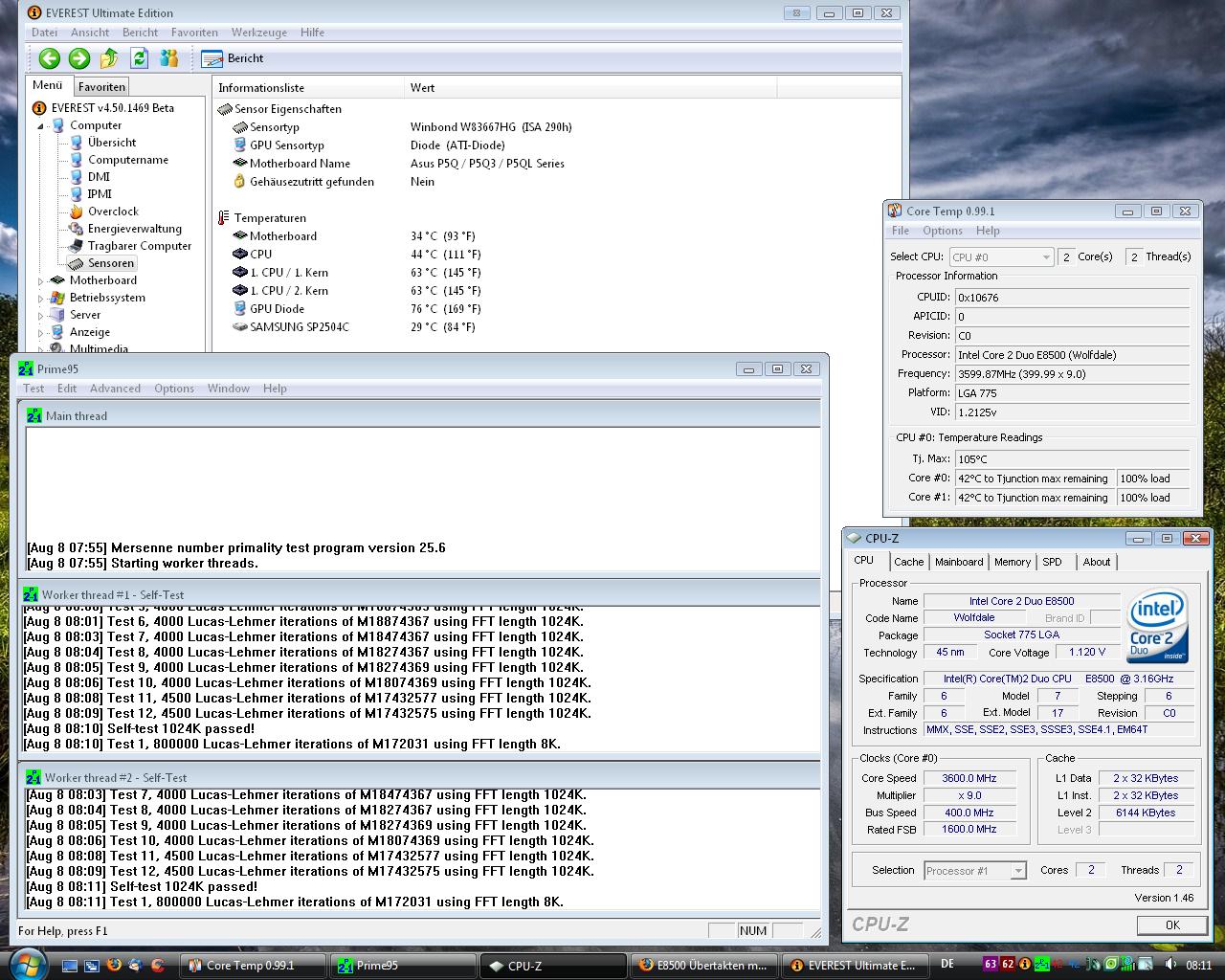The image size is (1225, 980).
Task: Collapse the Computer tree node
Action: pyautogui.click(x=40, y=125)
